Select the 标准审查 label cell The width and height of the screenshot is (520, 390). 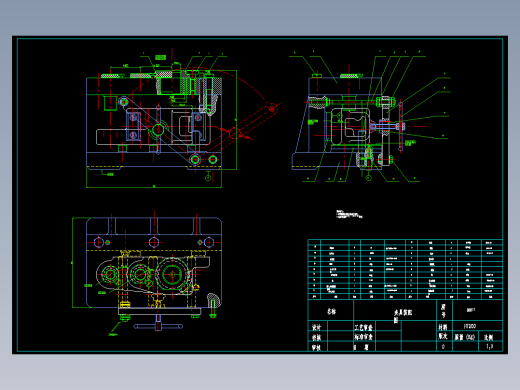(363, 337)
